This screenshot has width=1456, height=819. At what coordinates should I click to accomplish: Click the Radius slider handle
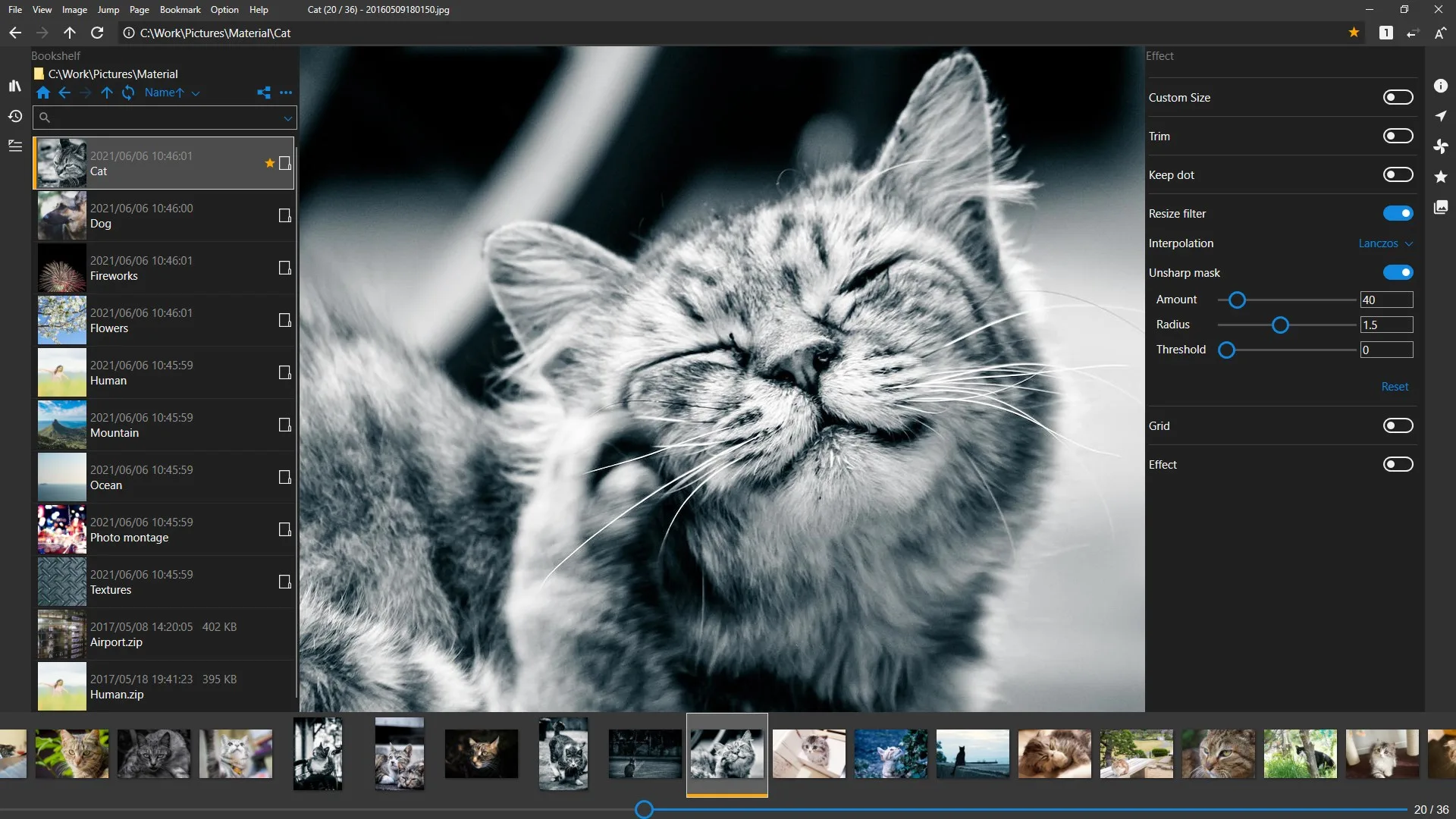[1280, 325]
